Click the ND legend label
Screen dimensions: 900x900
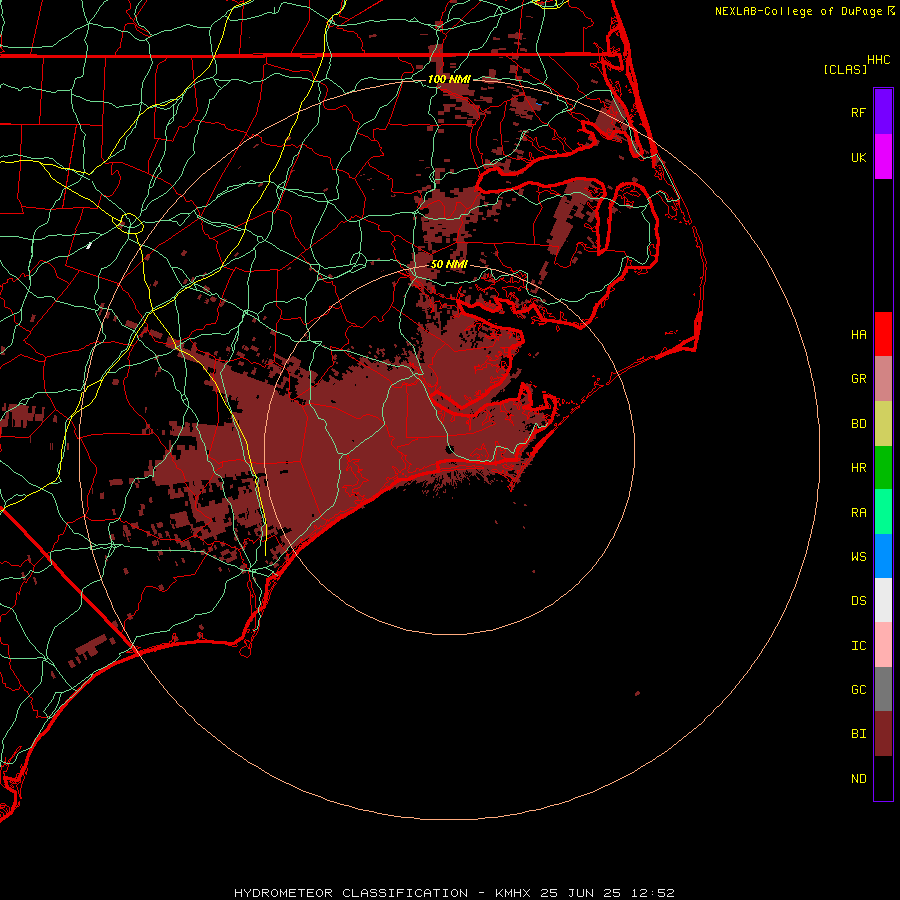point(859,779)
